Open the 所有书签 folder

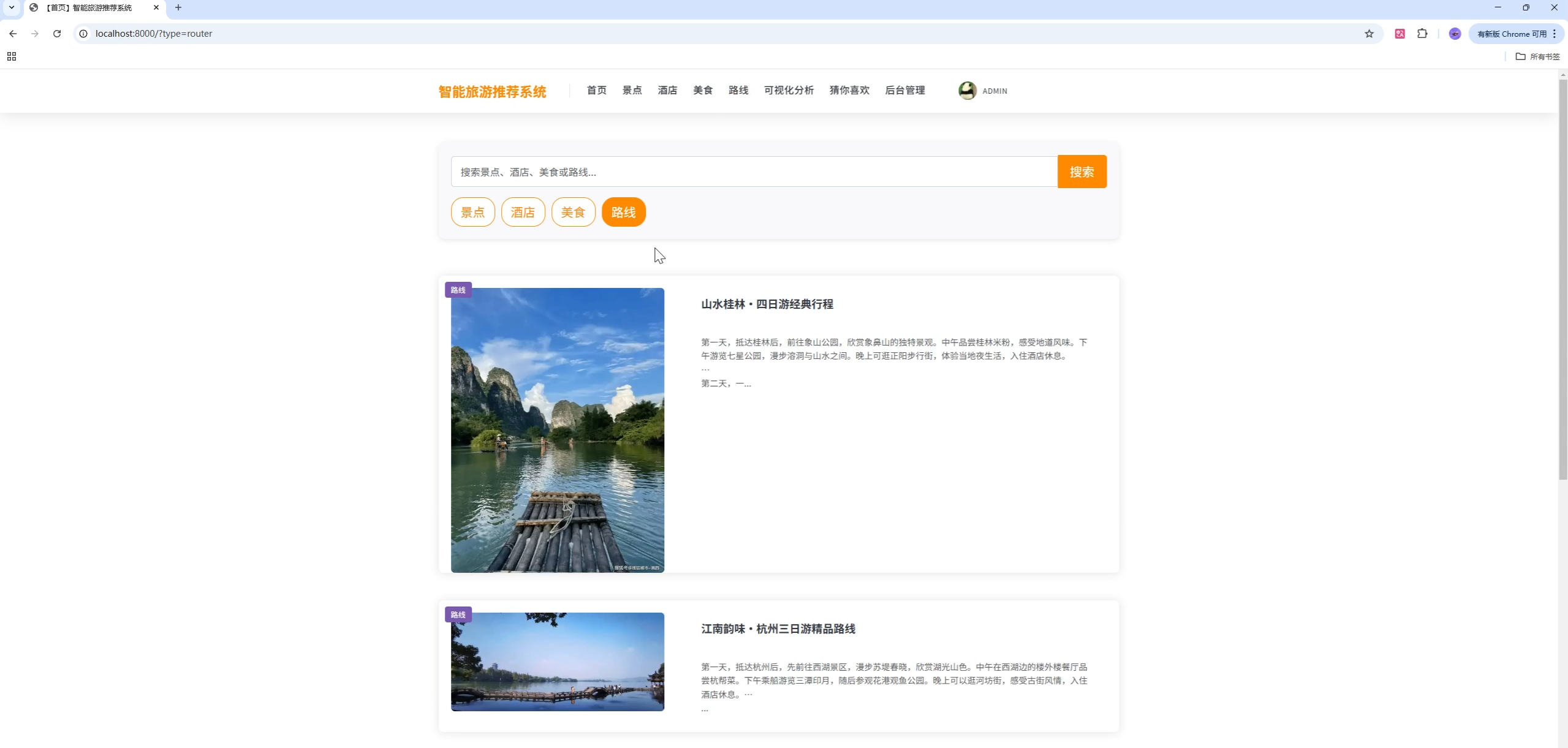click(1538, 56)
